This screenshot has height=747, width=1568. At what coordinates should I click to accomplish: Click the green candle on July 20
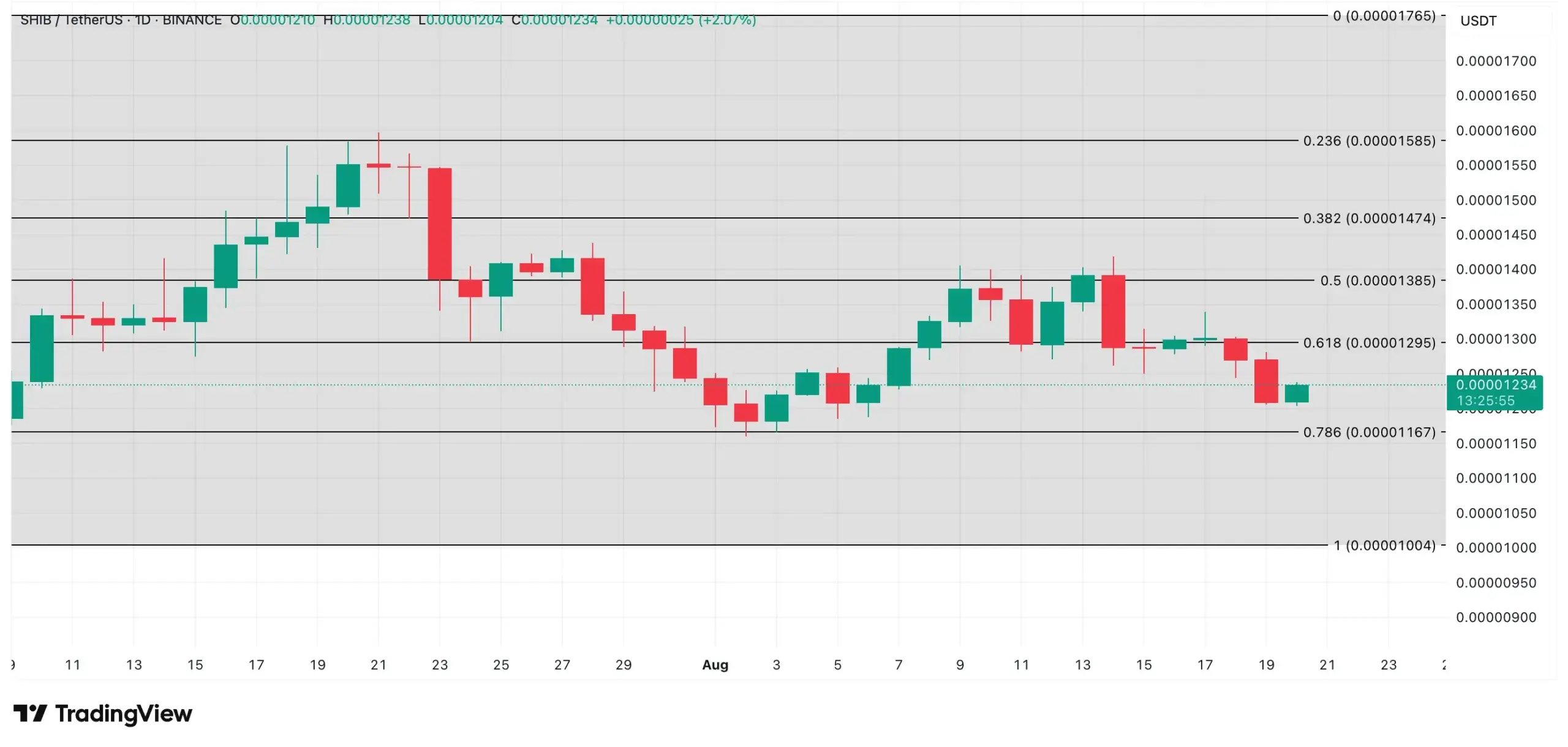coord(348,186)
